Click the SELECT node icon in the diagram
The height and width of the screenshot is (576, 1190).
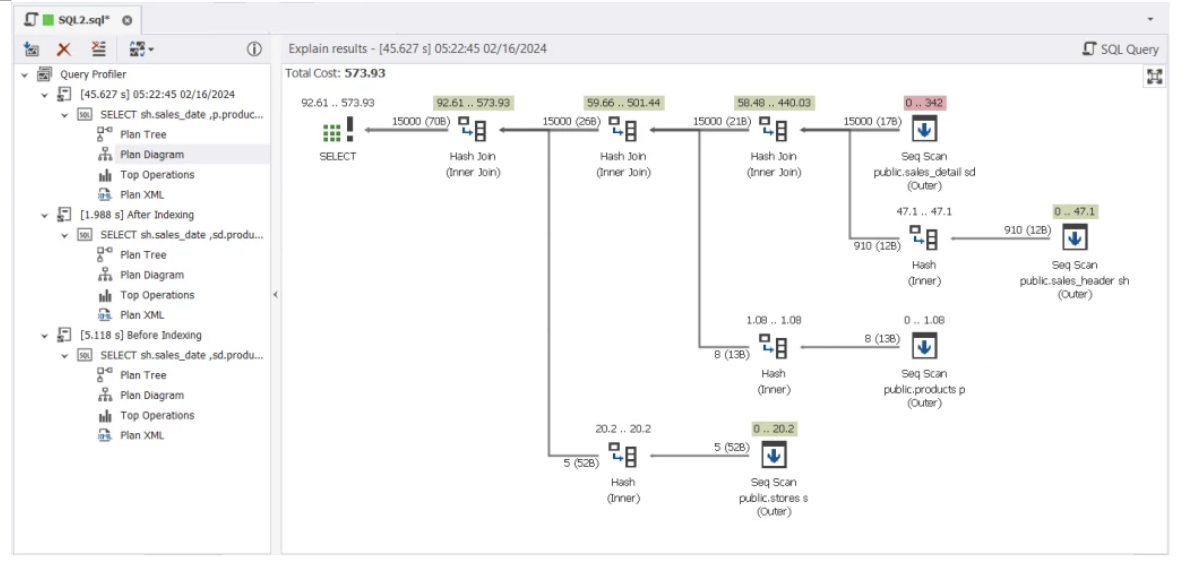click(338, 130)
